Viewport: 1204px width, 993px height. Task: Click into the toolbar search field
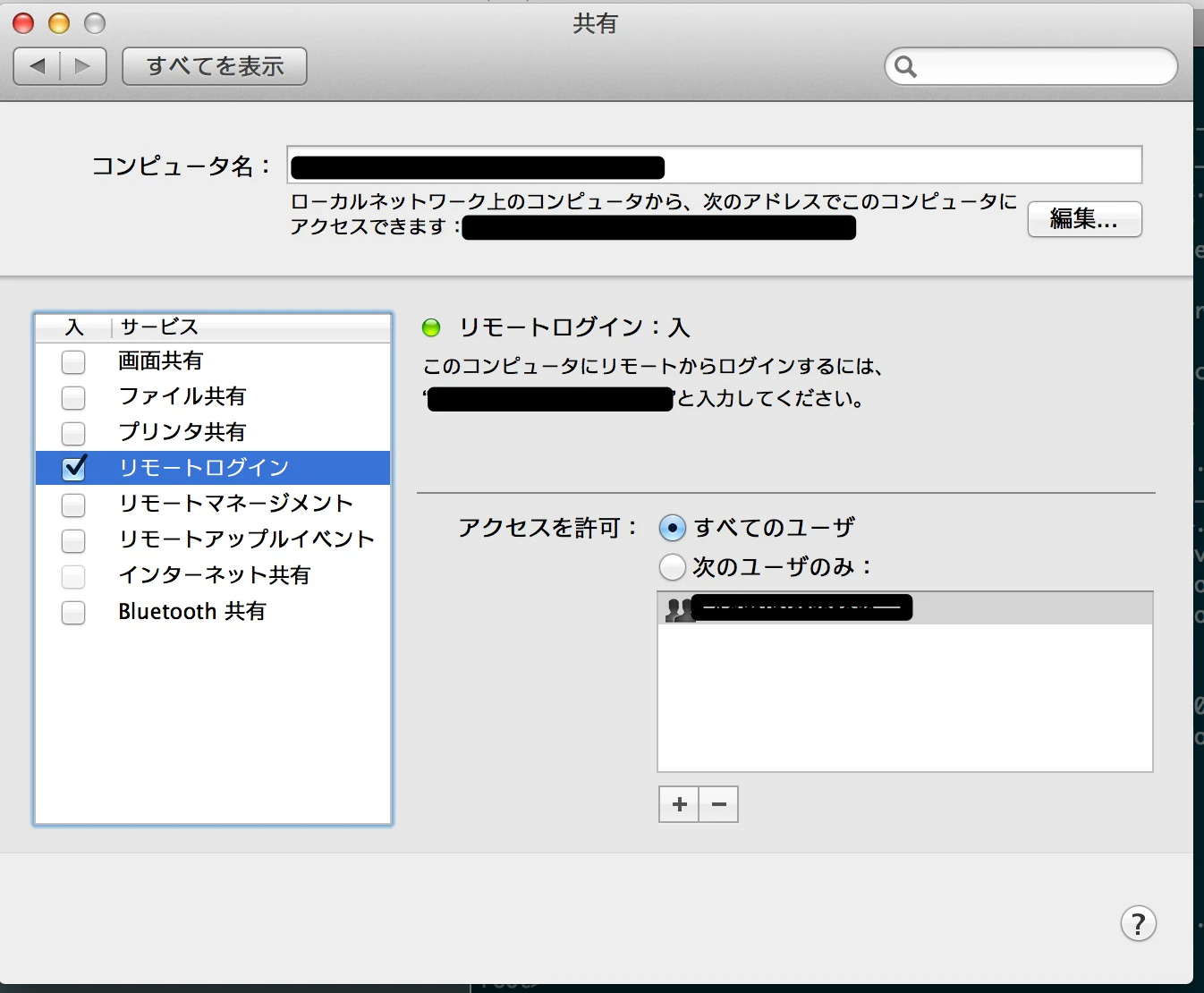point(1030,67)
